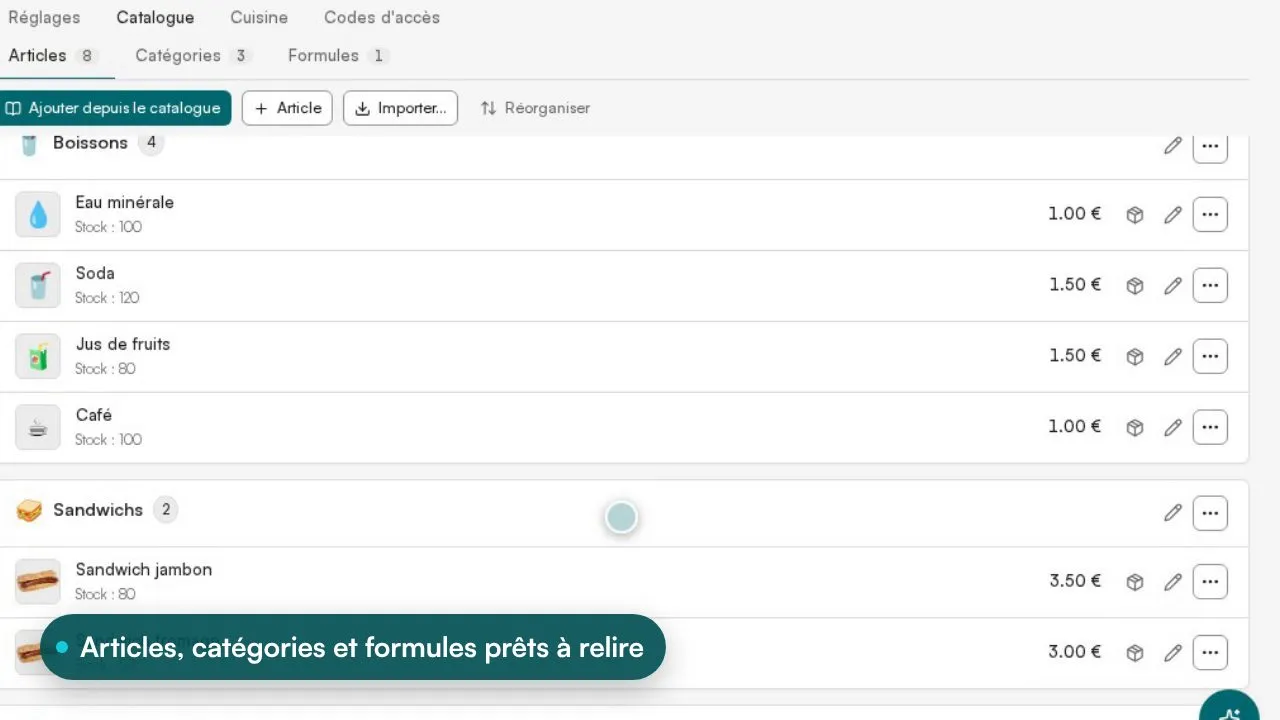This screenshot has height=720, width=1280.
Task: Edit the Sandwichs category pencil icon
Action: (x=1173, y=514)
